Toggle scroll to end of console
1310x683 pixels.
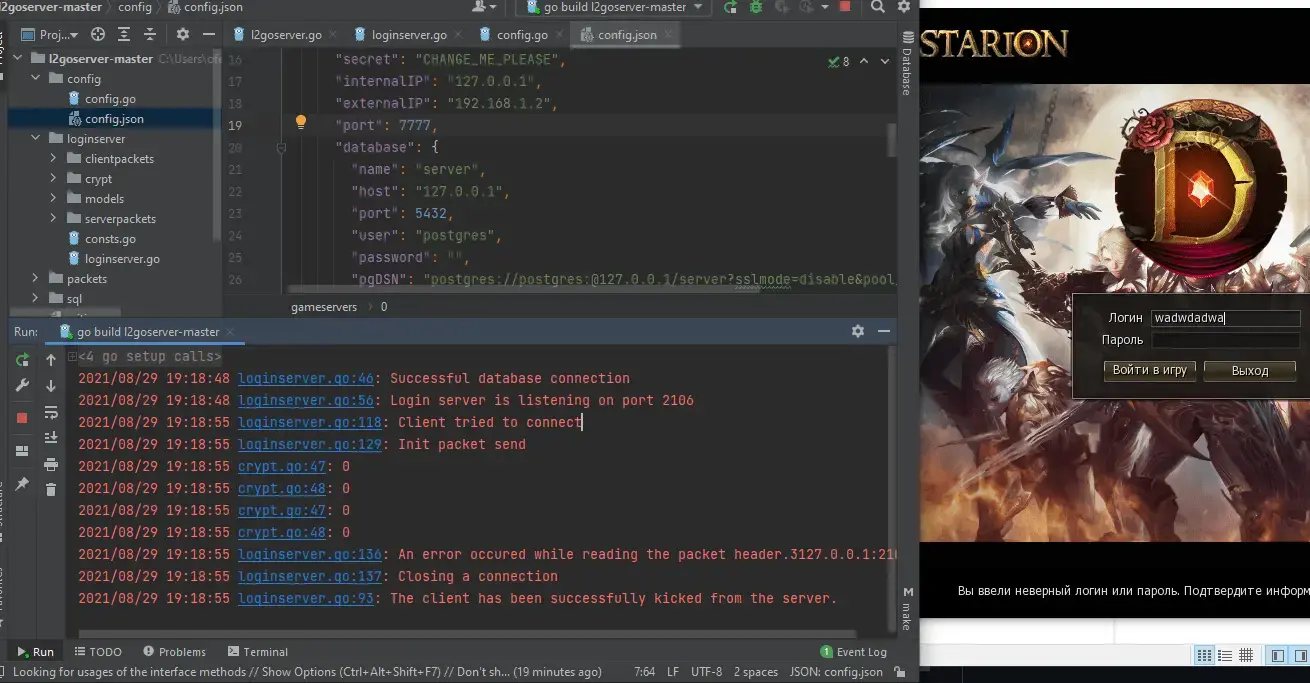click(x=51, y=438)
